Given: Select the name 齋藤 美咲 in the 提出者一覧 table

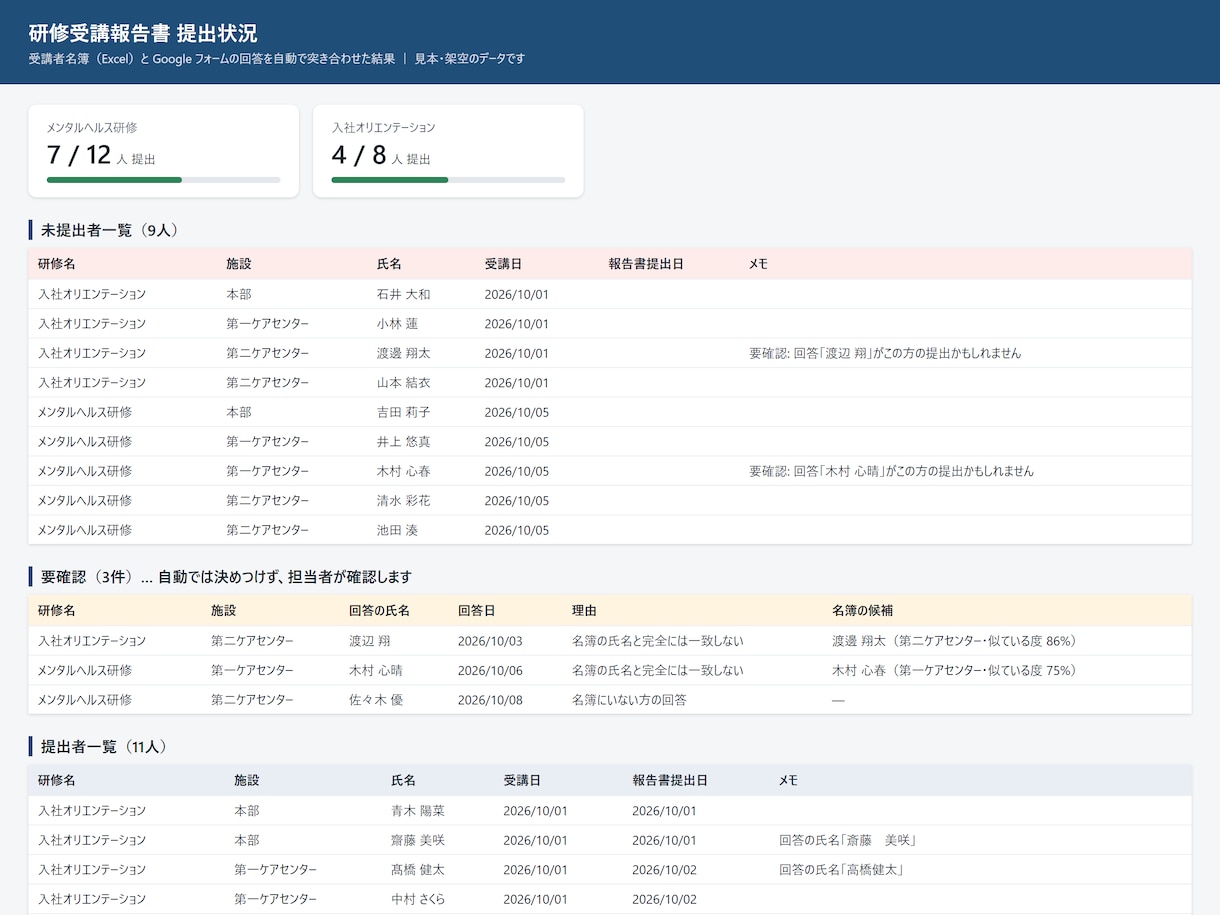Looking at the screenshot, I should [x=418, y=840].
